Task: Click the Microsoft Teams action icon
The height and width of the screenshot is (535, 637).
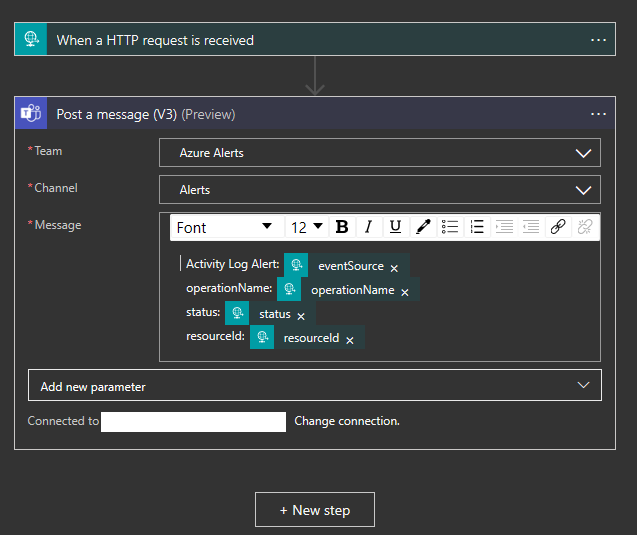Action: click(x=31, y=113)
